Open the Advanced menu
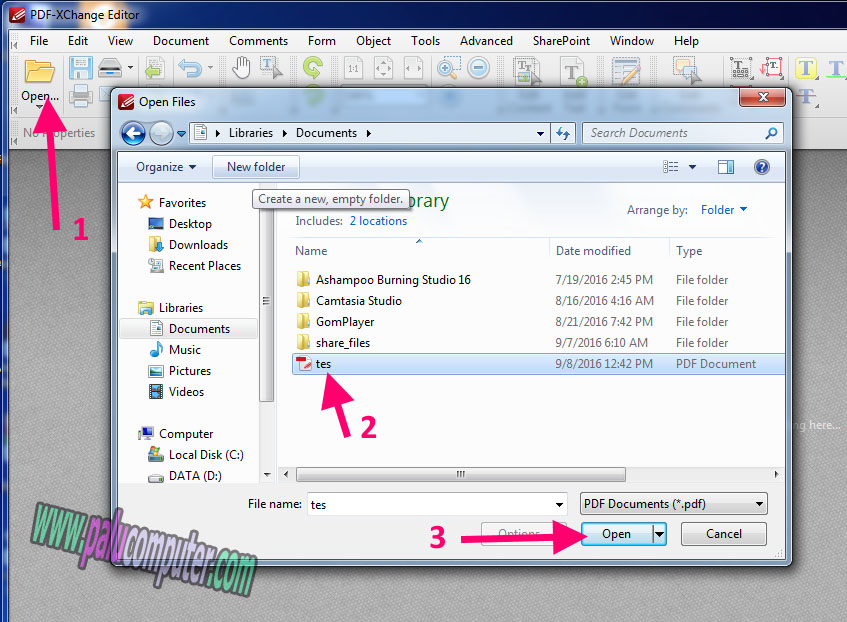The height and width of the screenshot is (622, 847). point(486,41)
